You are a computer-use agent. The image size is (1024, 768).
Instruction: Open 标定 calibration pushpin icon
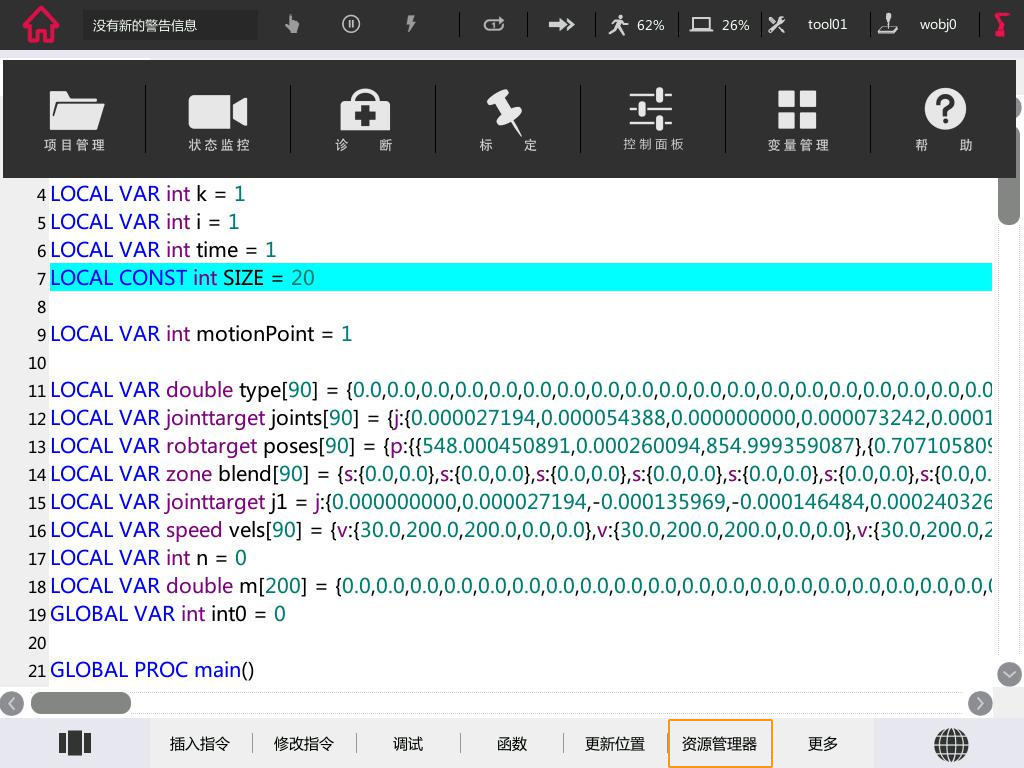[508, 120]
